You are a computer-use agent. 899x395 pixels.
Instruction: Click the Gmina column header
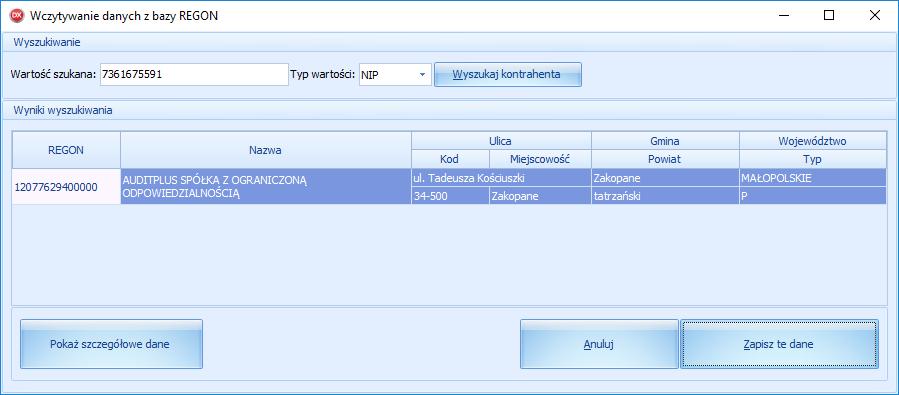(x=665, y=140)
